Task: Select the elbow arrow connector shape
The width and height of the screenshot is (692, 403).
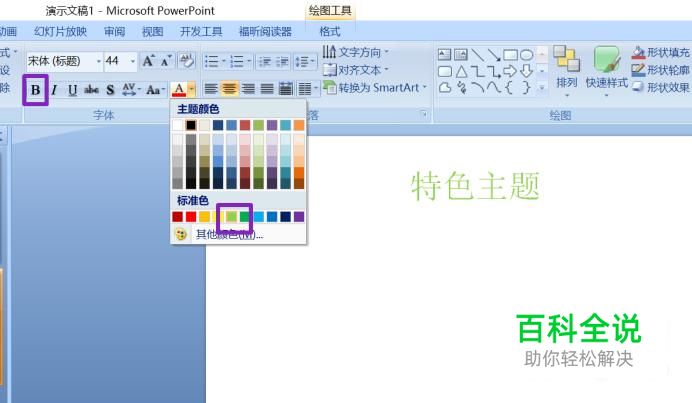Action: (x=493, y=71)
